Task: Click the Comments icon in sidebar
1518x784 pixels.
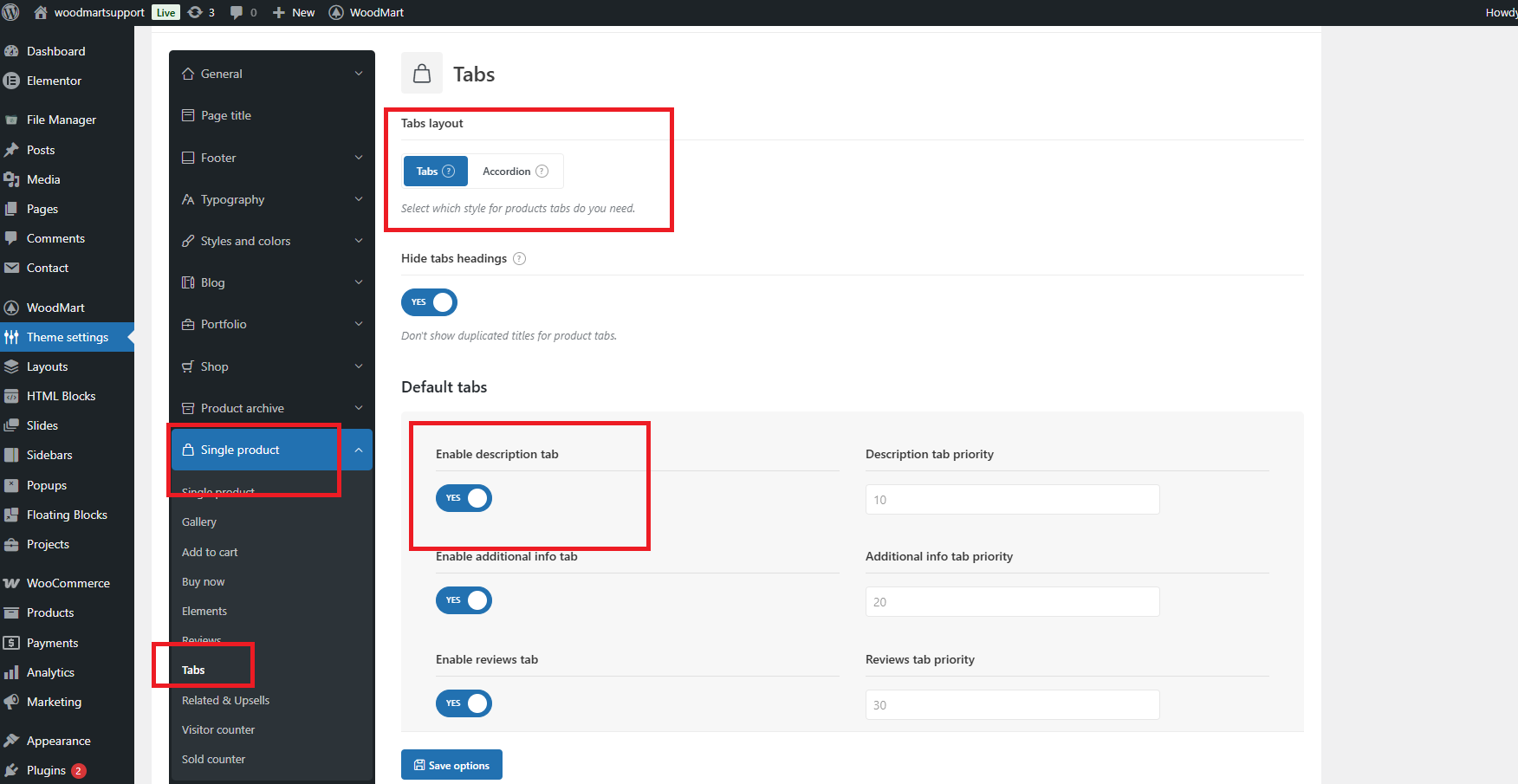Action: tap(11, 238)
